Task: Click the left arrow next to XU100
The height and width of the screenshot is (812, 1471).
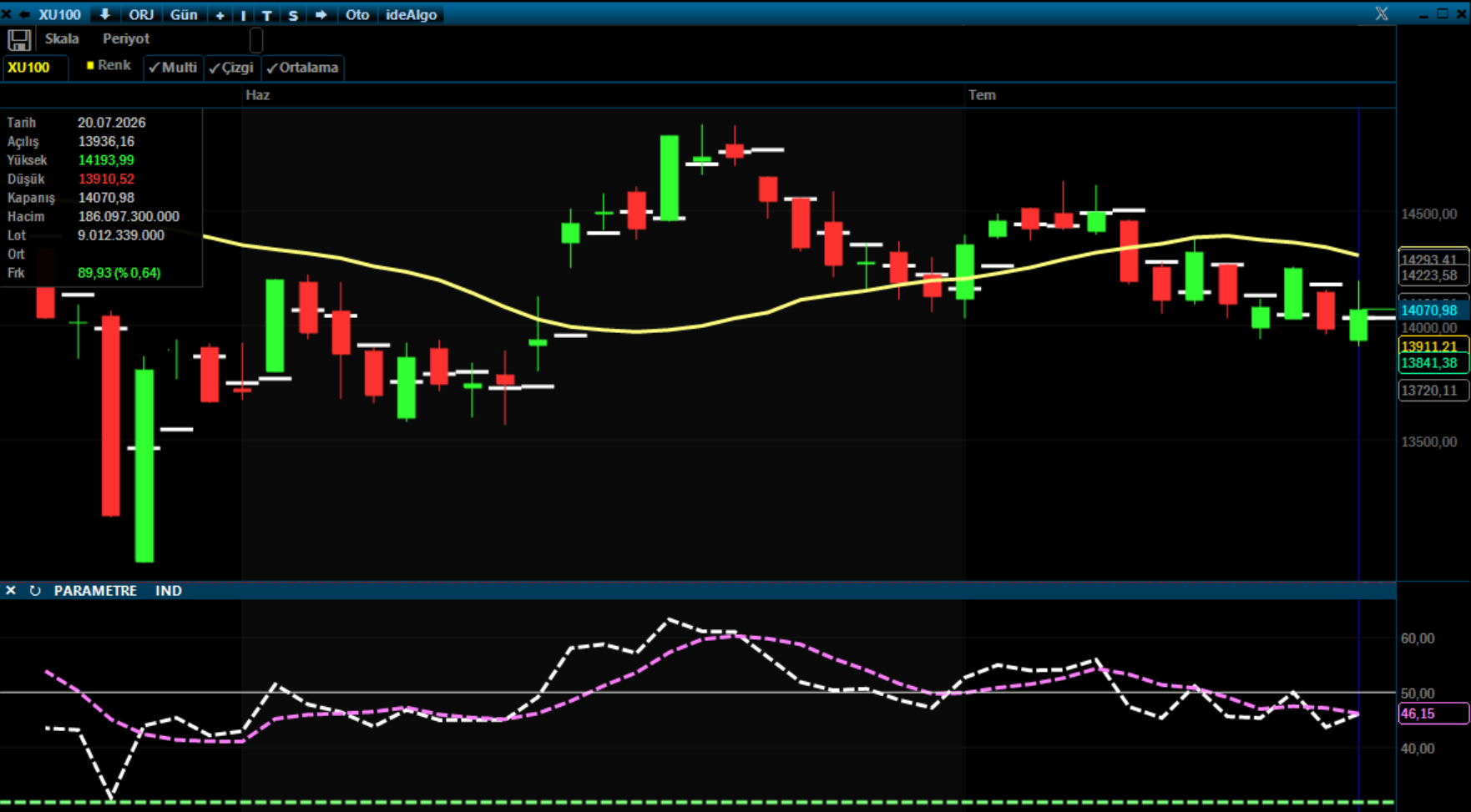Action: (24, 14)
